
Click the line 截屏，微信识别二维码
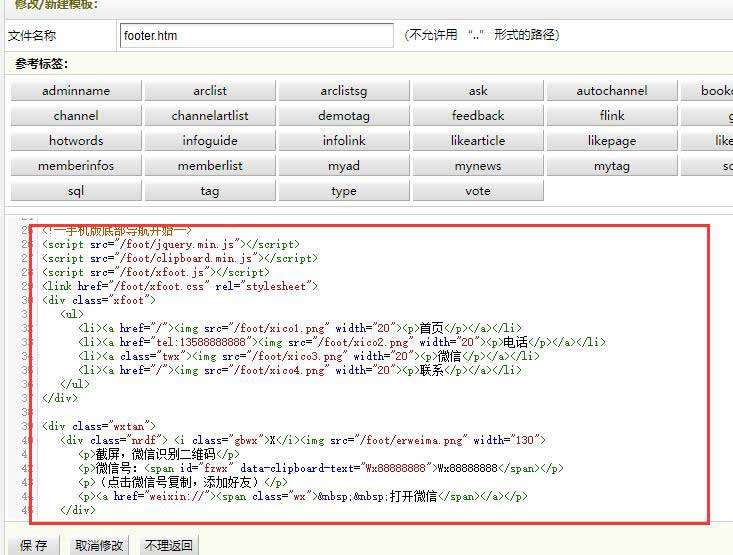159,454
